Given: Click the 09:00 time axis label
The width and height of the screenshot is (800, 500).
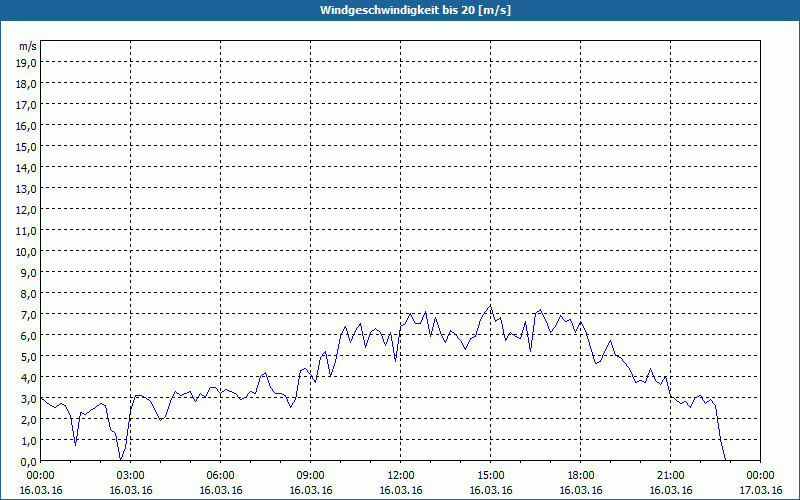Looking at the screenshot, I should tap(311, 476).
